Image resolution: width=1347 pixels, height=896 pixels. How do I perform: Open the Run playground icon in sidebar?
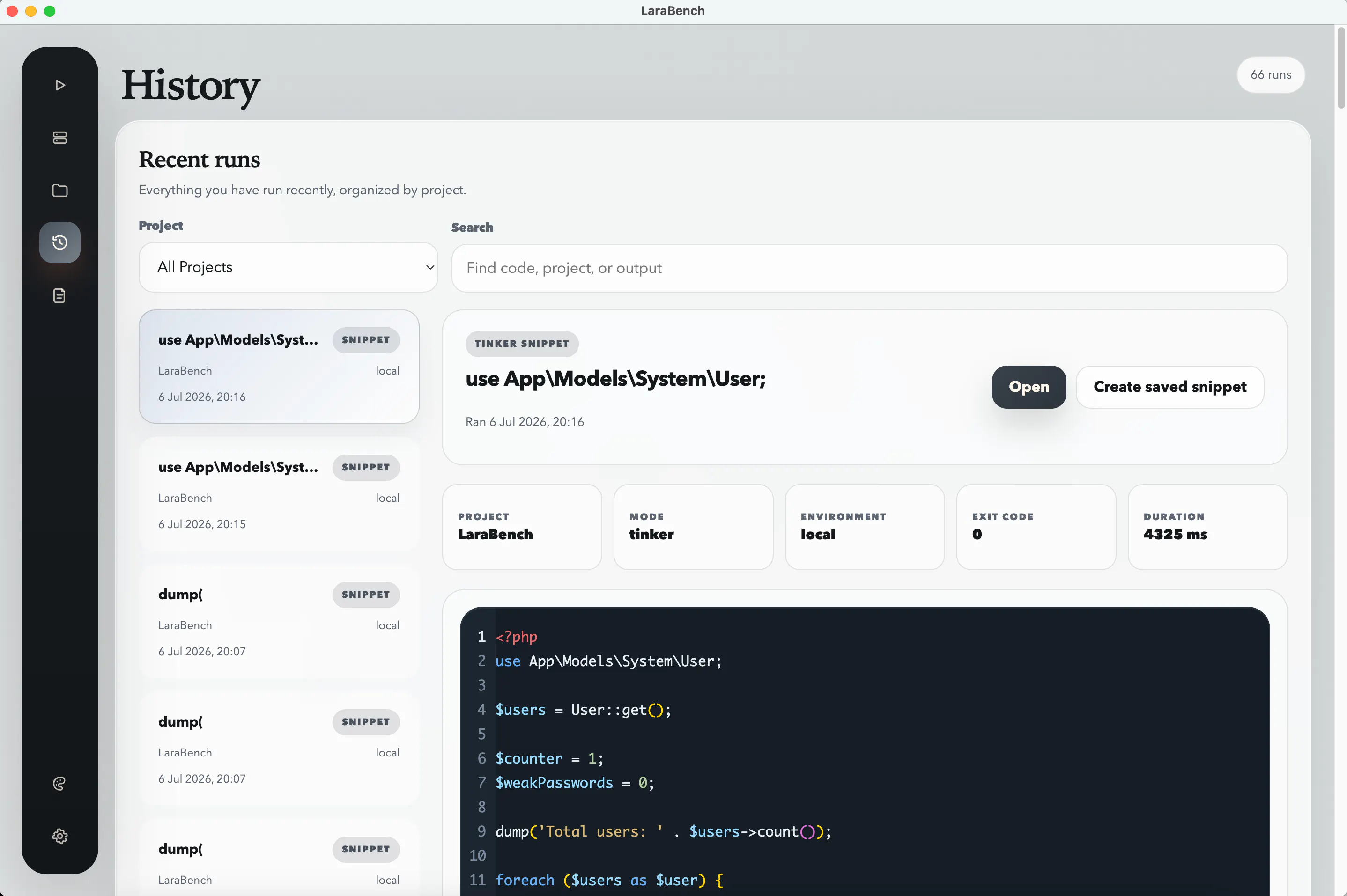[60, 85]
